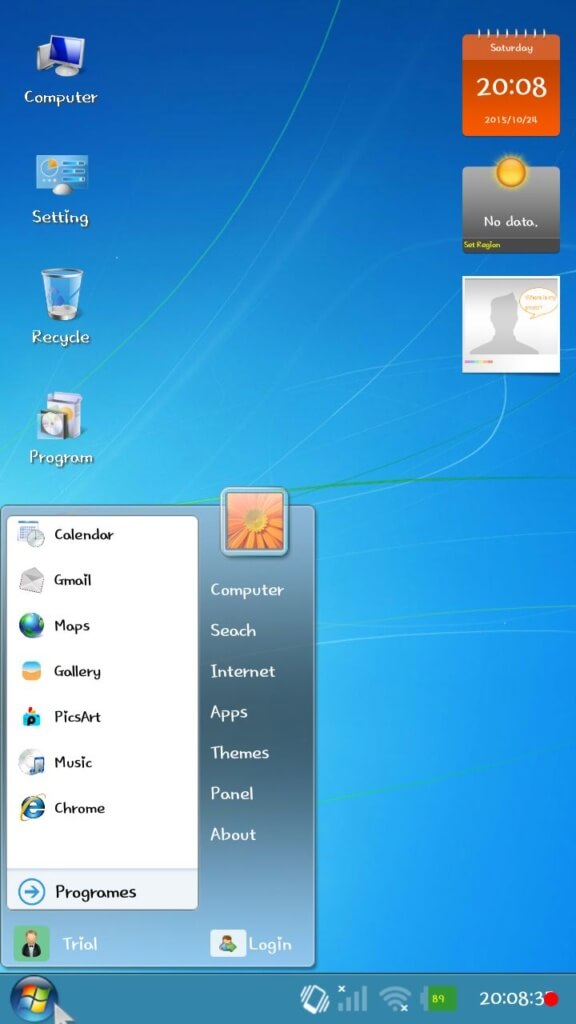Open the weather No data widget

click(x=511, y=206)
